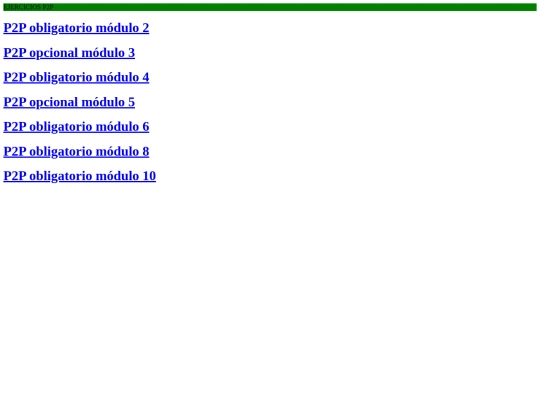
Task: Click the word 'opcional' in the módulo 5 link
Action: [53, 102]
